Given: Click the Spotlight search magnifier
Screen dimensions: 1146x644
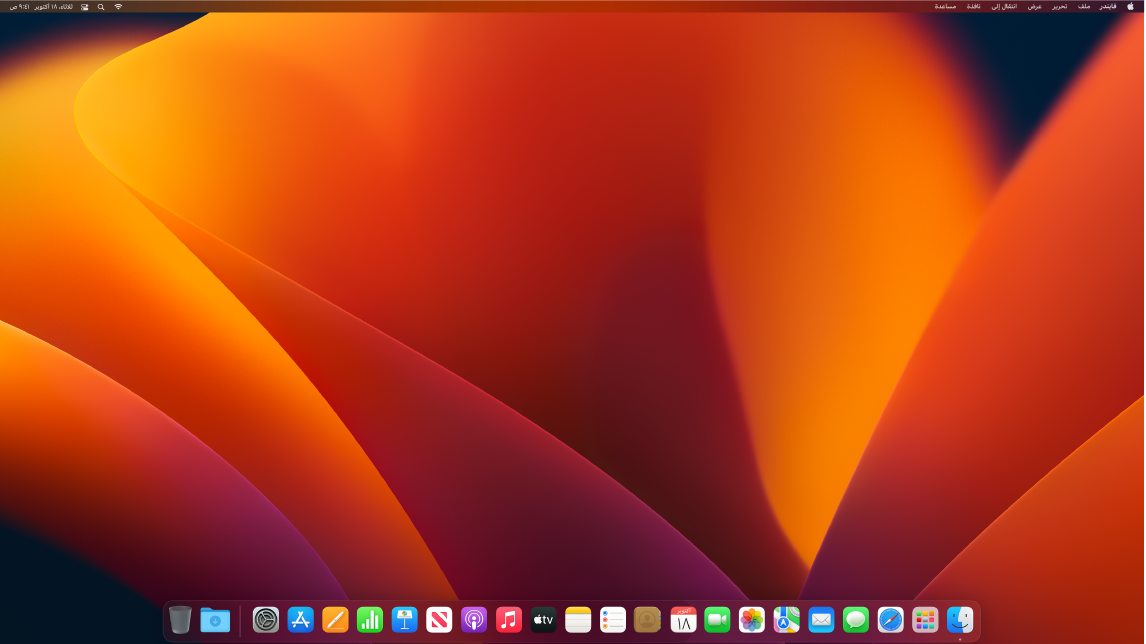Looking at the screenshot, I should click(101, 6).
